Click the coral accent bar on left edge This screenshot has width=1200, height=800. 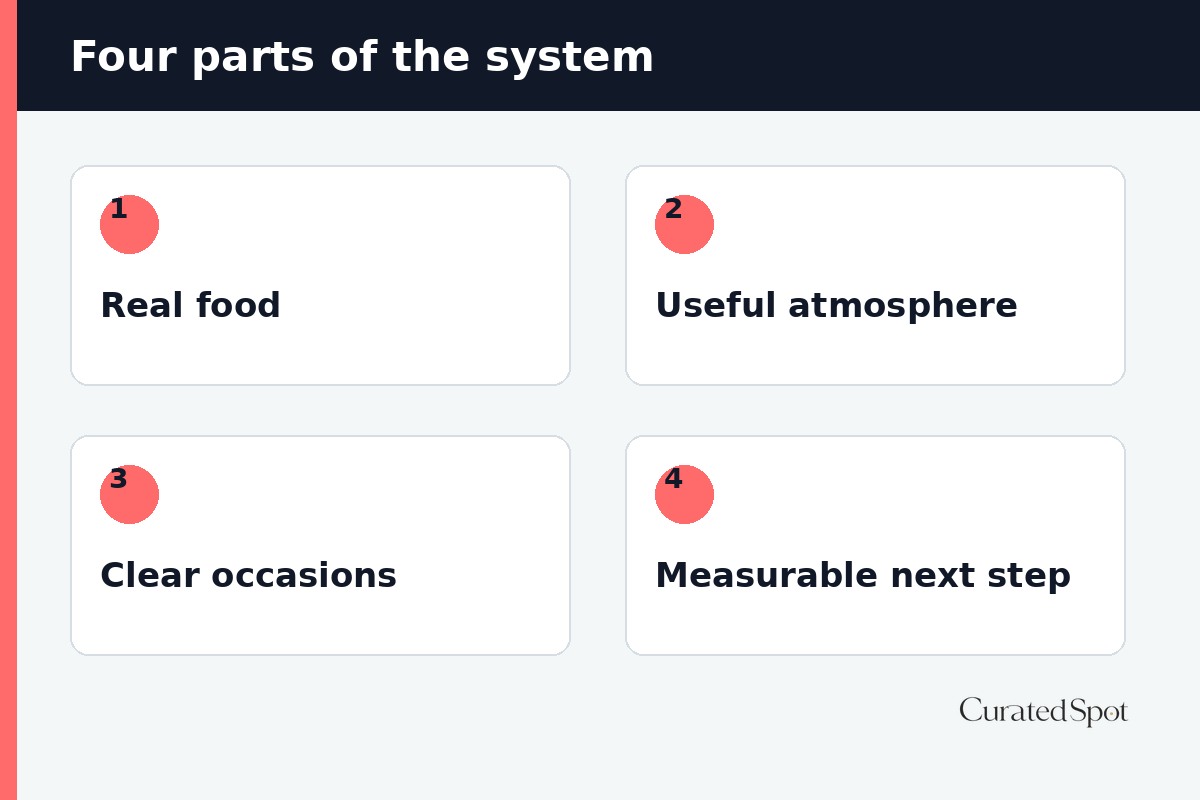(x=8, y=400)
